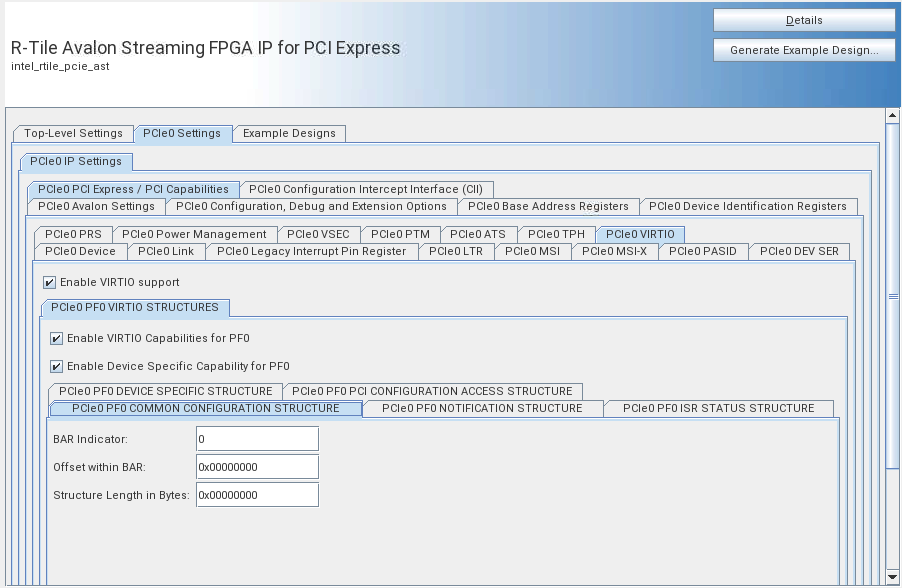This screenshot has height=588, width=902.
Task: Open PCIe0 PF0 DEVICE SPECIFIC STRUCTURE tab
Action: [166, 391]
